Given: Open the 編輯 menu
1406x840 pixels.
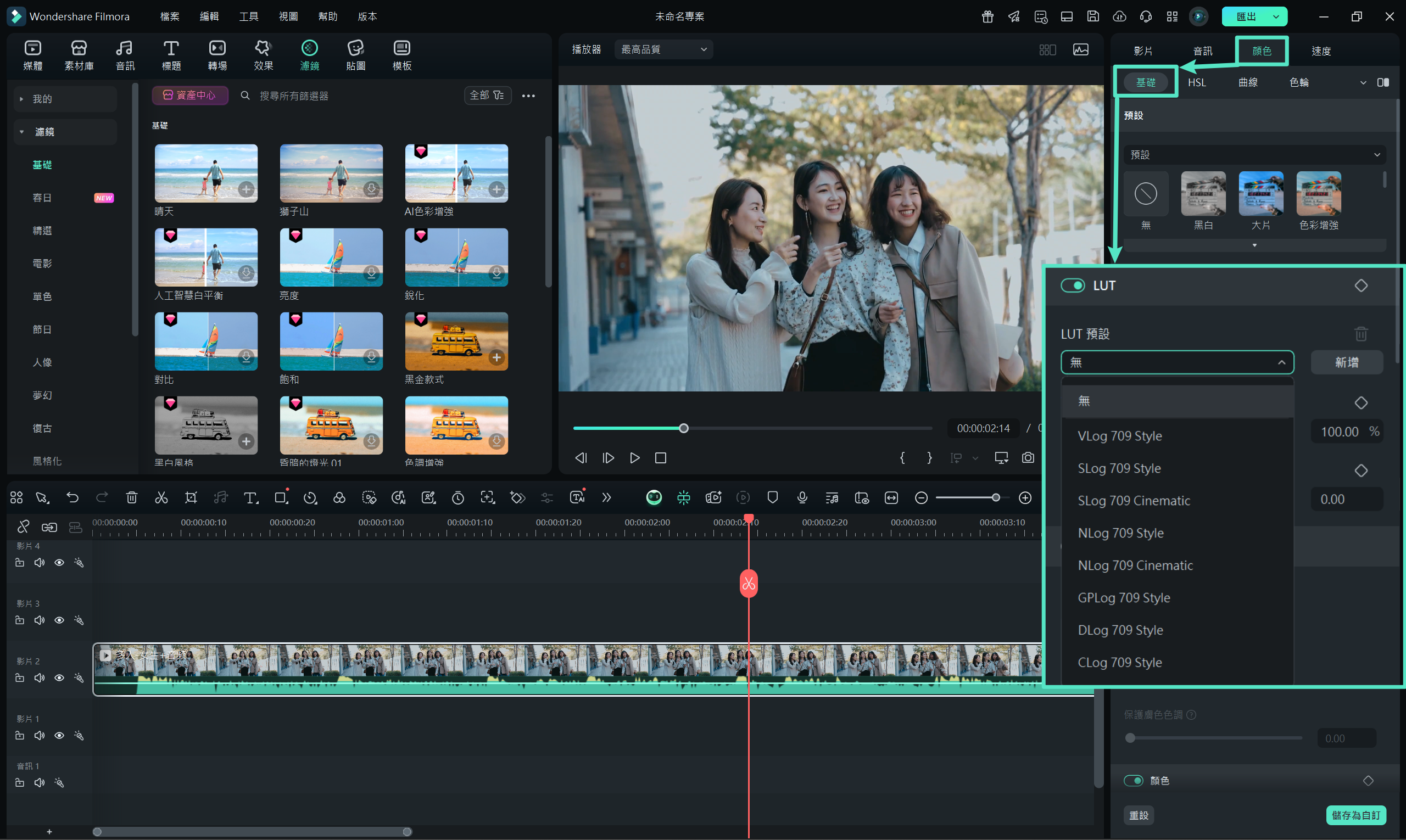Looking at the screenshot, I should point(209,16).
